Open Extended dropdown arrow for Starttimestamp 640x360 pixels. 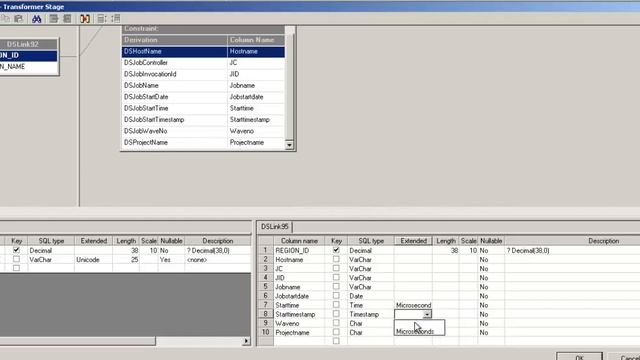(427, 314)
